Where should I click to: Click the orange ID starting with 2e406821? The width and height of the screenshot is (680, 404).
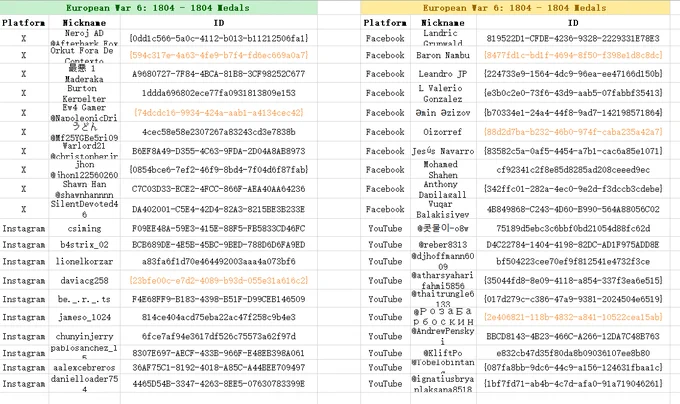[x=573, y=317]
